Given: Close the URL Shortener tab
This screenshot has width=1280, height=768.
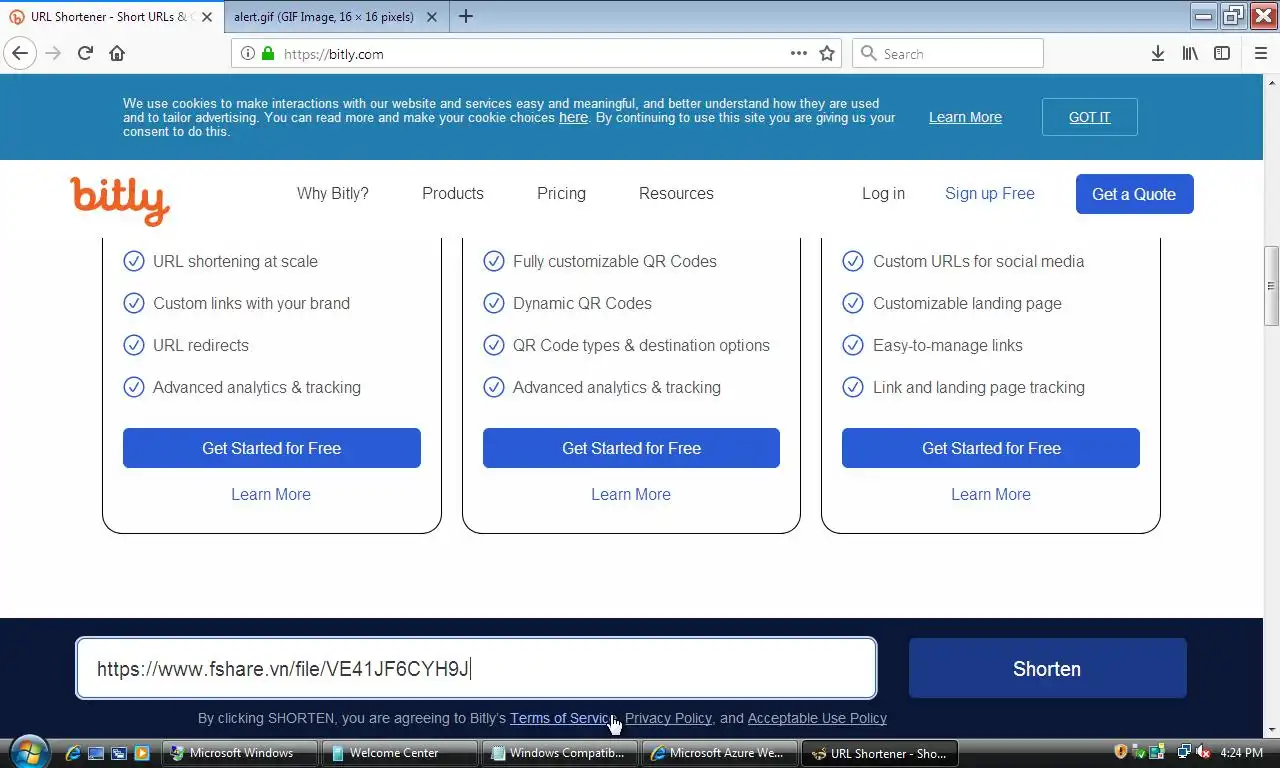Looking at the screenshot, I should [206, 17].
